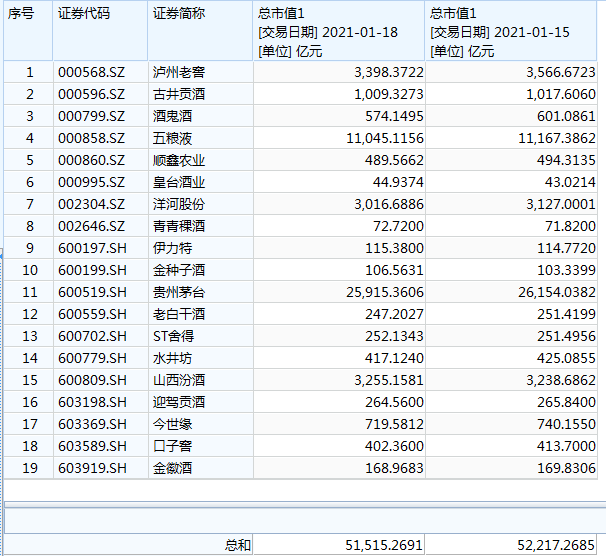
Task: Select code cell 000568.SZ
Action: (x=100, y=72)
